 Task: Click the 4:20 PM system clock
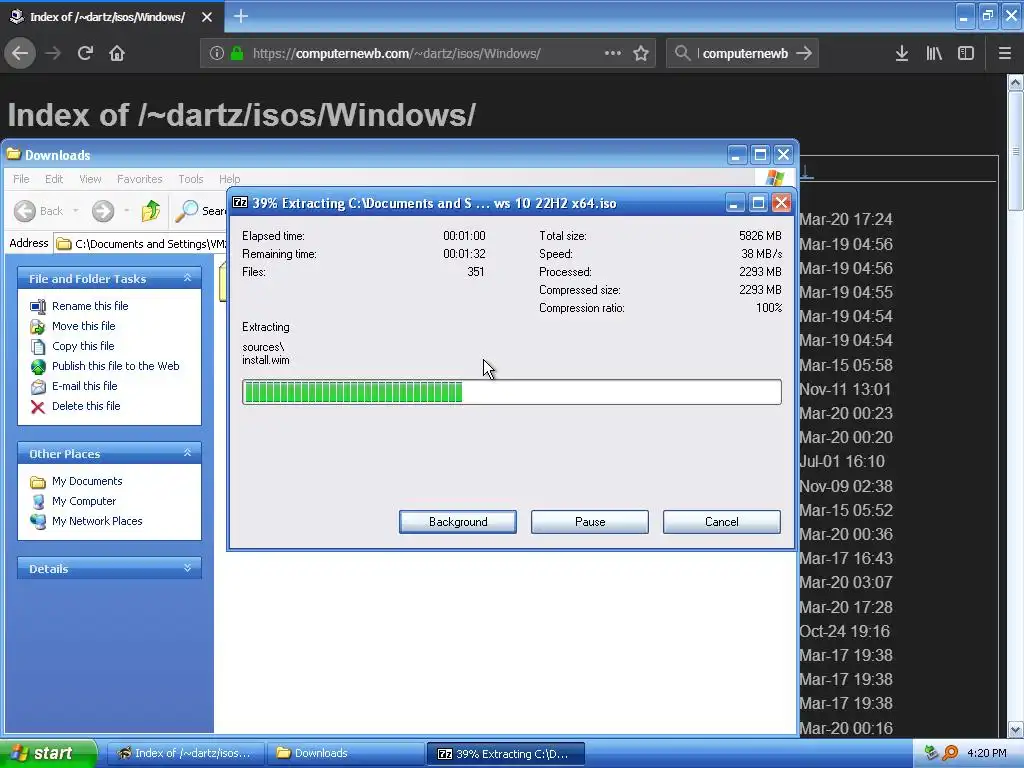coord(987,753)
